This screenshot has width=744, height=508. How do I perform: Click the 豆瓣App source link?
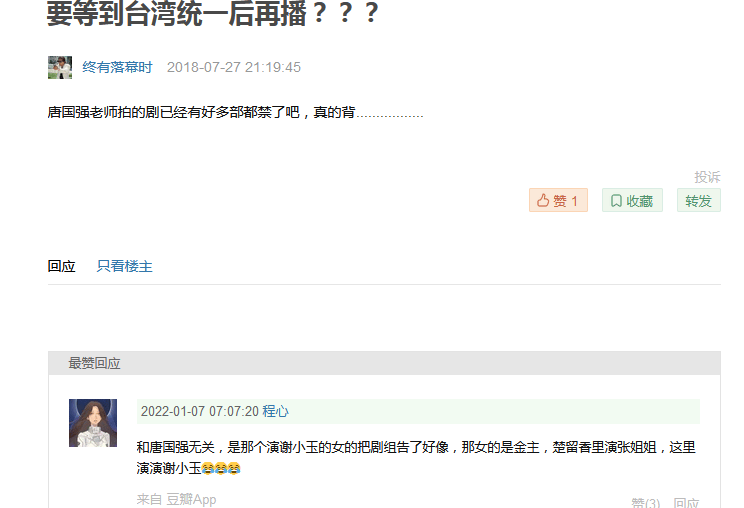191,499
